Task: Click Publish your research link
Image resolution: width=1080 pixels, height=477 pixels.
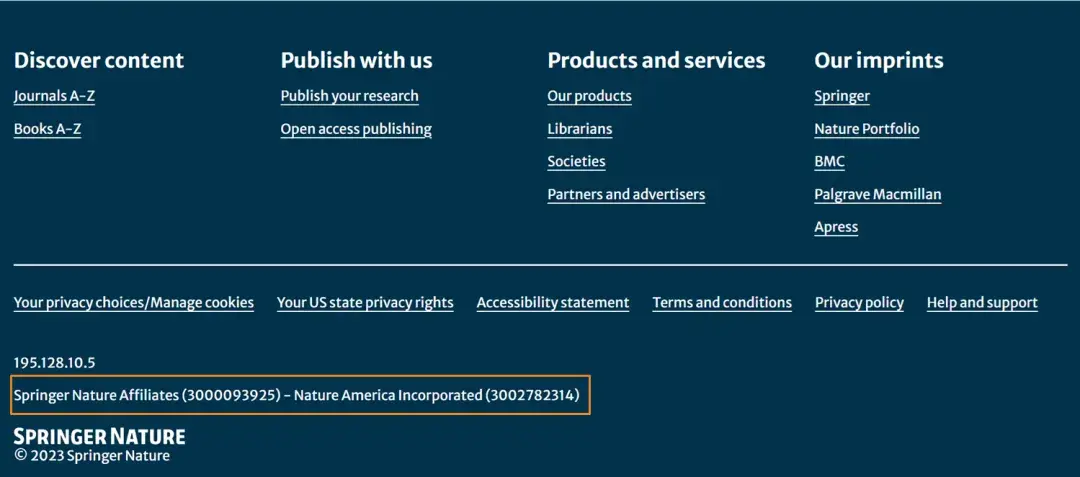Action: pyautogui.click(x=349, y=96)
